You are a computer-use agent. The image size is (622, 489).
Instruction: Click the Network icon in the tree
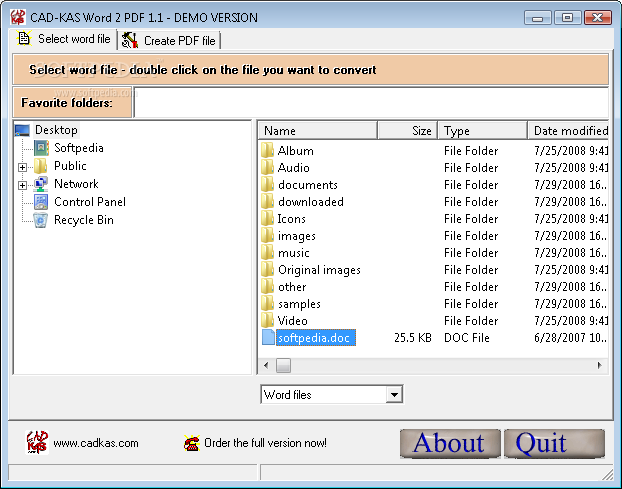point(41,184)
